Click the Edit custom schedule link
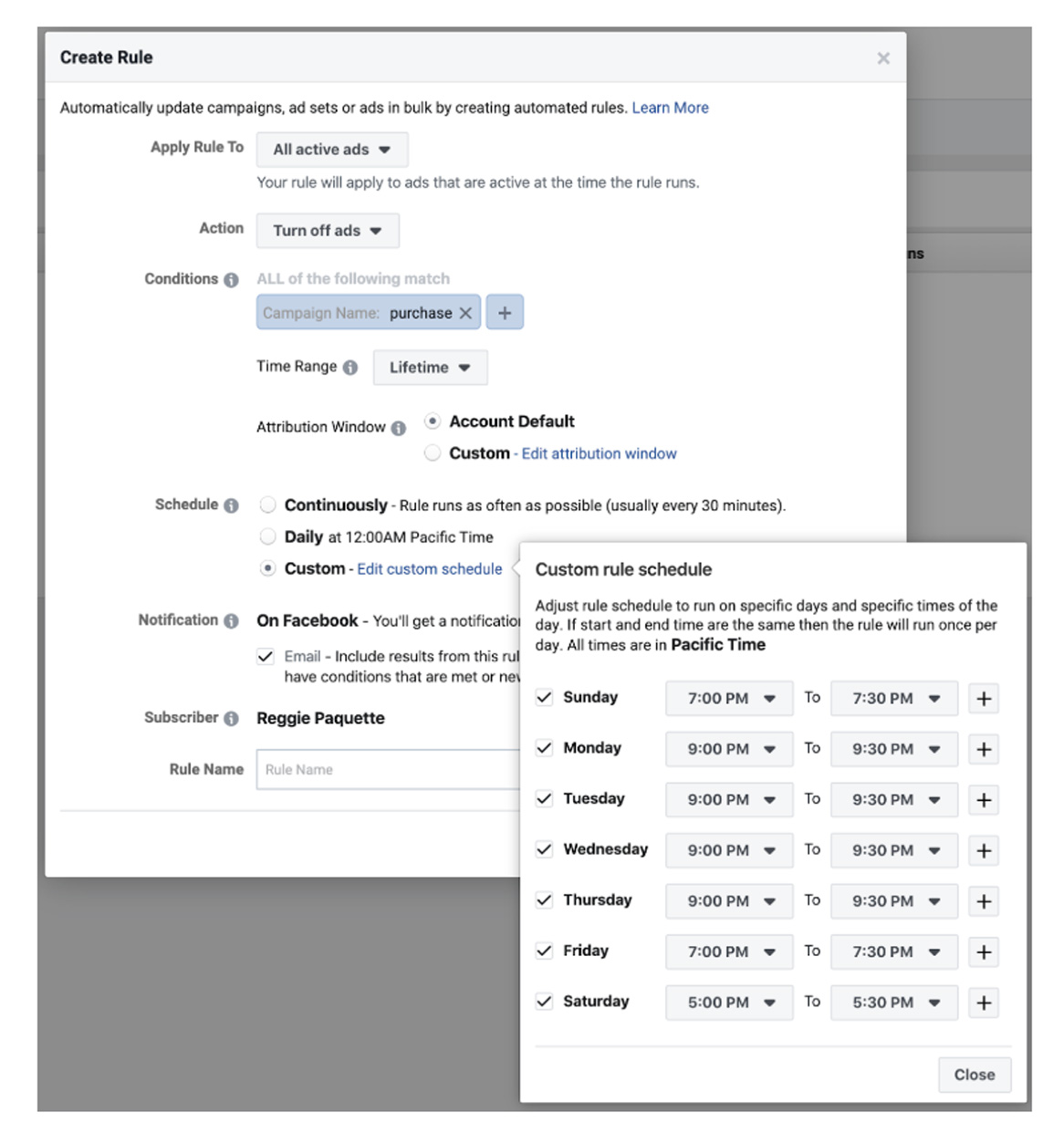Screen dimensions: 1064x1133 427,568
